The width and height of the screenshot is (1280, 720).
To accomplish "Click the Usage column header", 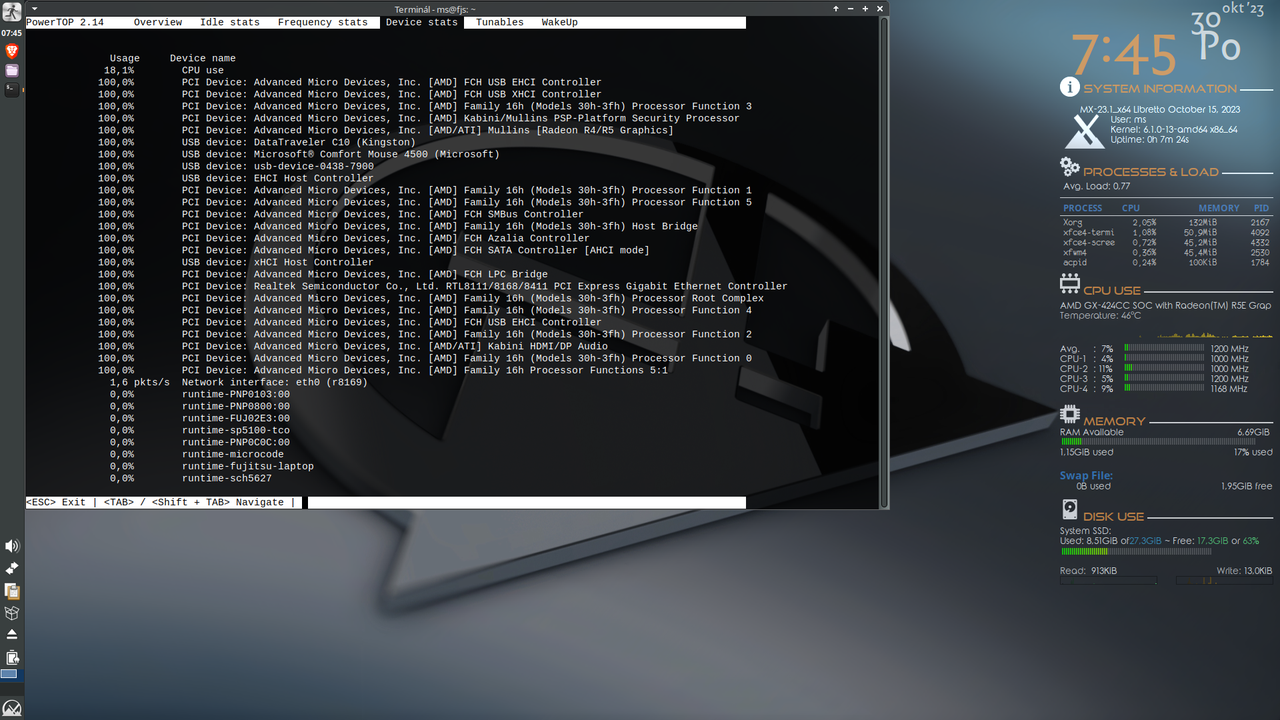I will click(125, 58).
